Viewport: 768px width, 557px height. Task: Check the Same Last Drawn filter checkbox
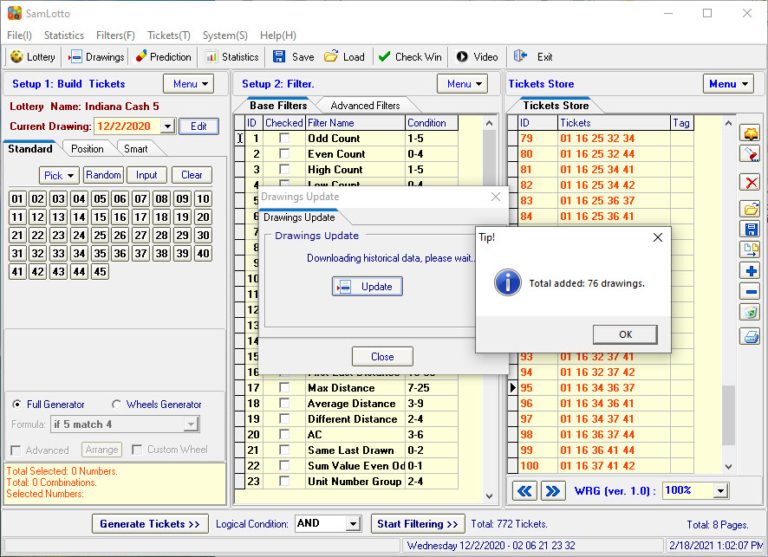tap(284, 450)
